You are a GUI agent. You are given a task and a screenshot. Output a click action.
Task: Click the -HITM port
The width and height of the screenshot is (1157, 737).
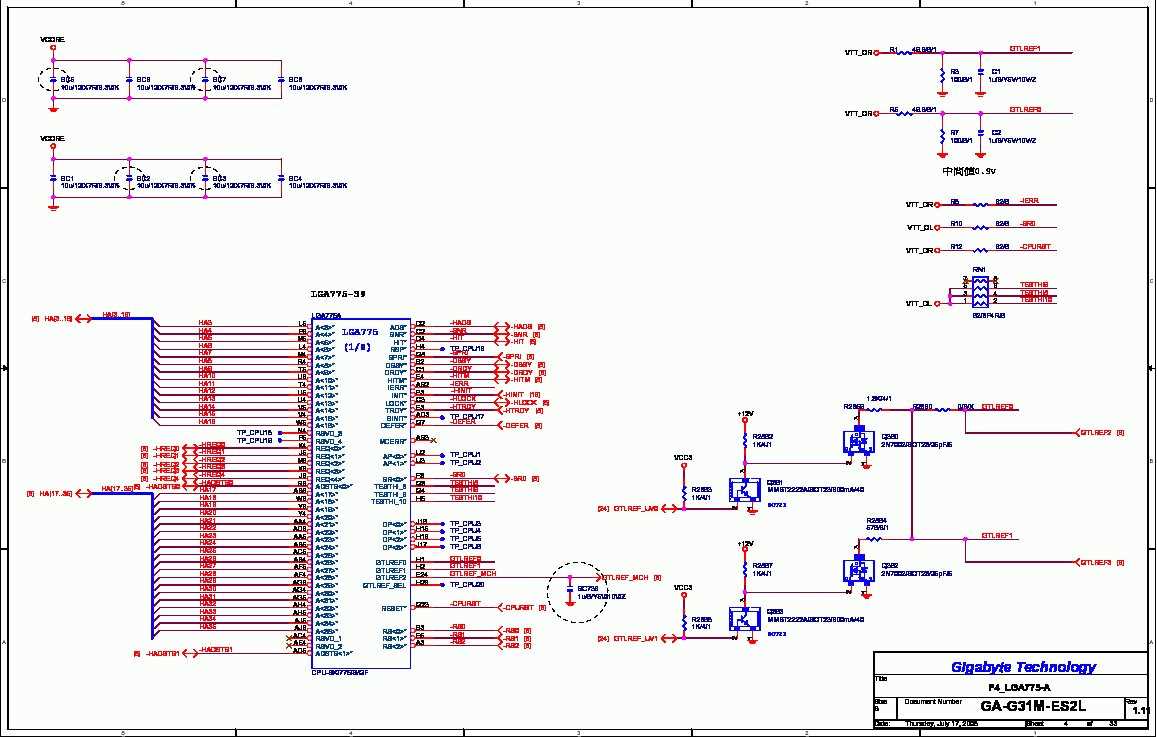[x=519, y=380]
